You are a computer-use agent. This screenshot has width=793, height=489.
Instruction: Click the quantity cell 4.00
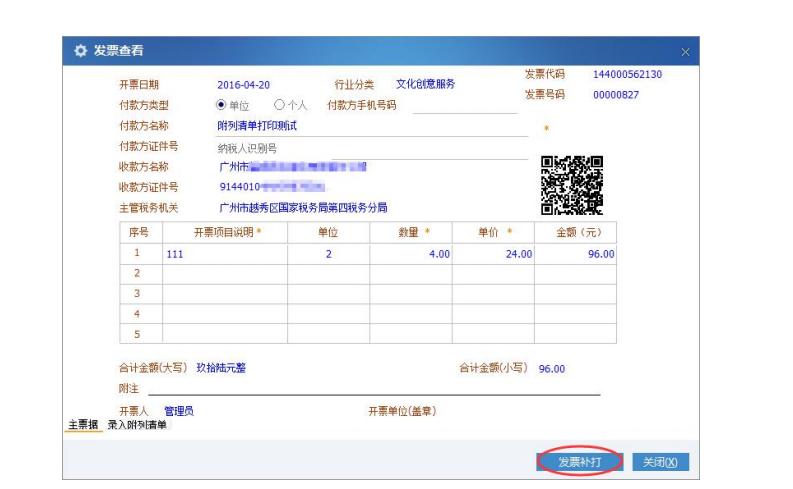411,254
